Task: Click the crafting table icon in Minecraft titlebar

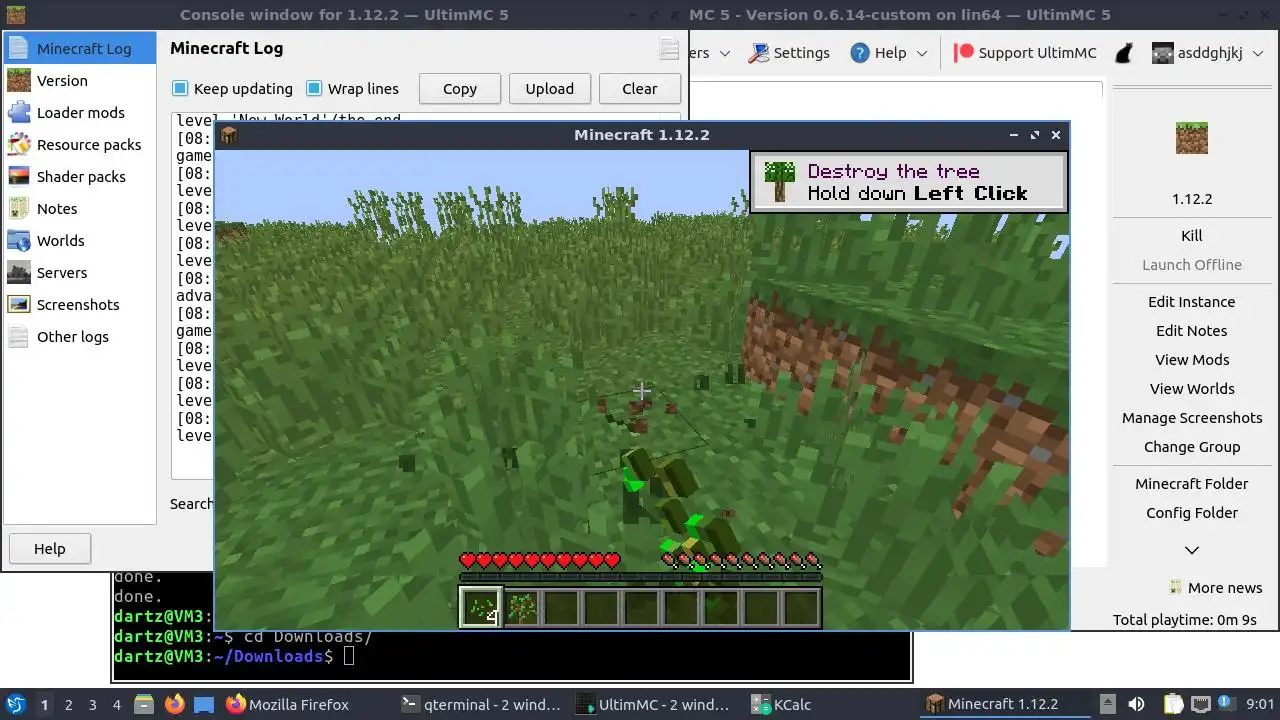Action: click(229, 135)
